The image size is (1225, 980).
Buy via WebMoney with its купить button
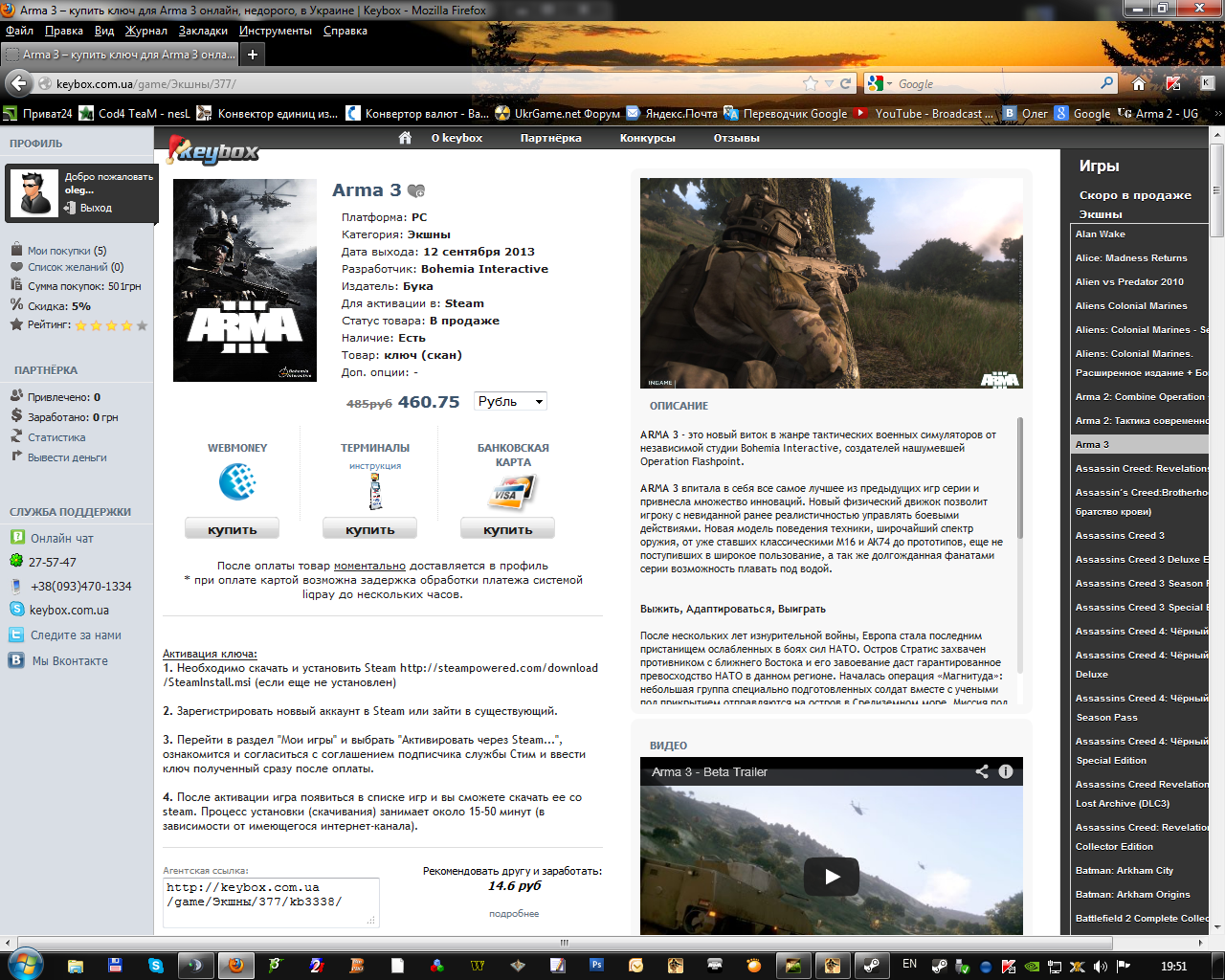tap(232, 529)
